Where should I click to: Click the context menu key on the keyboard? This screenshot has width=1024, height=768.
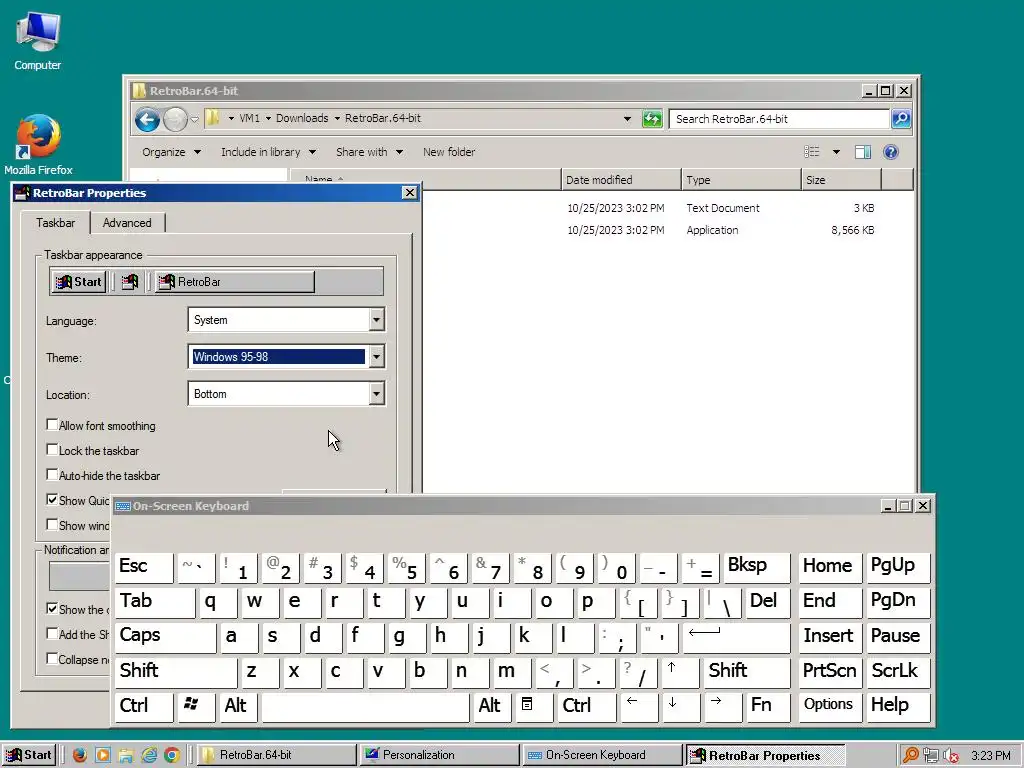point(535,707)
